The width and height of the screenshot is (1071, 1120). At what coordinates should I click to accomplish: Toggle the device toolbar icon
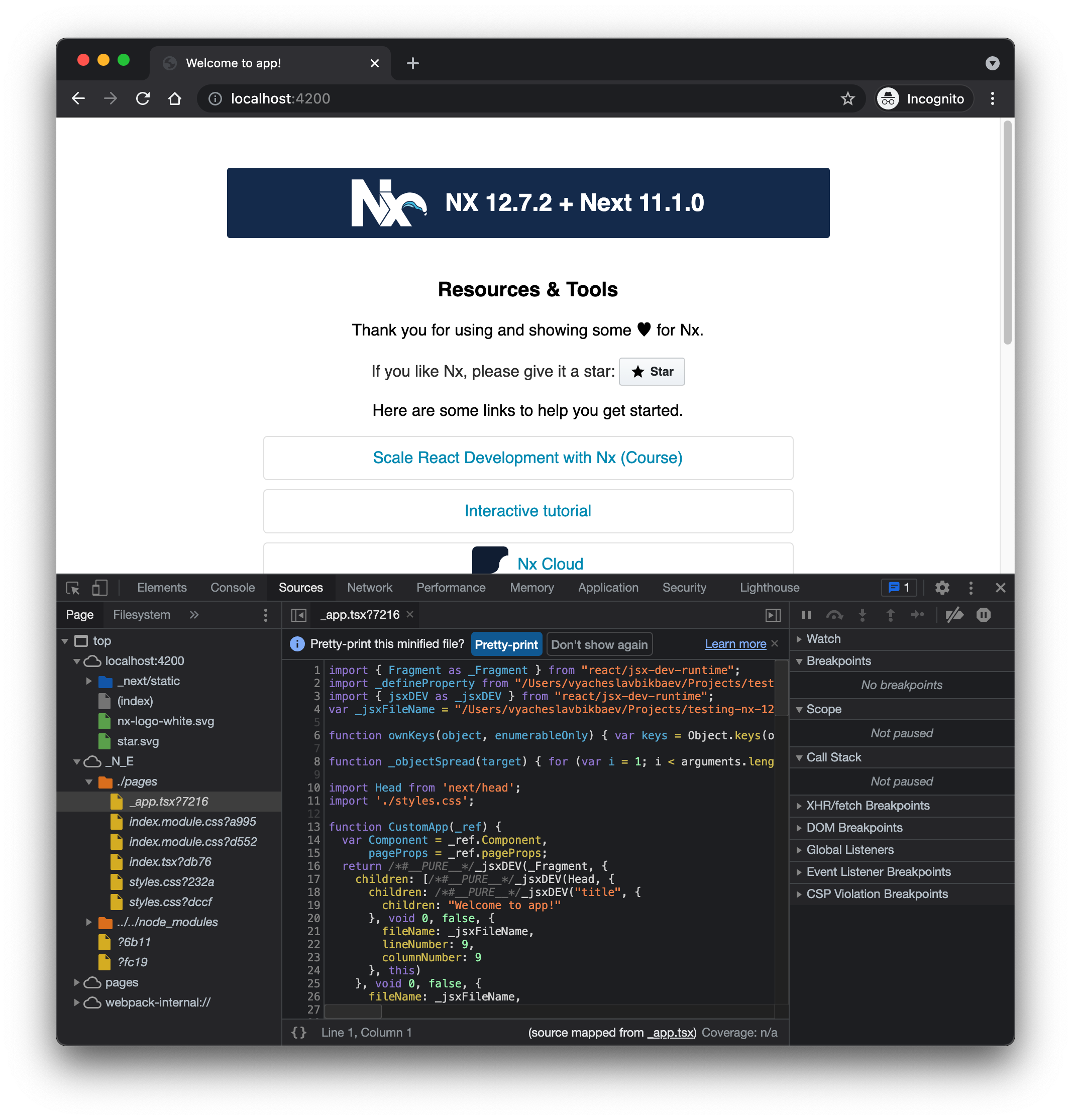100,588
